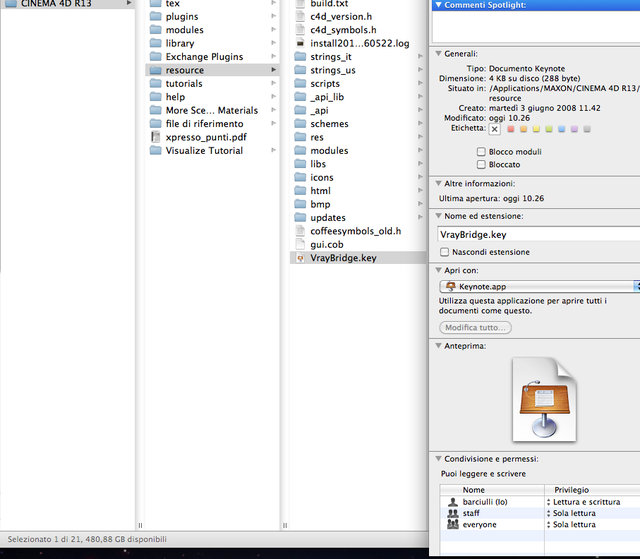Collapse the Nome ed estensione section
Viewport: 640px width, 559px height.
click(439, 216)
